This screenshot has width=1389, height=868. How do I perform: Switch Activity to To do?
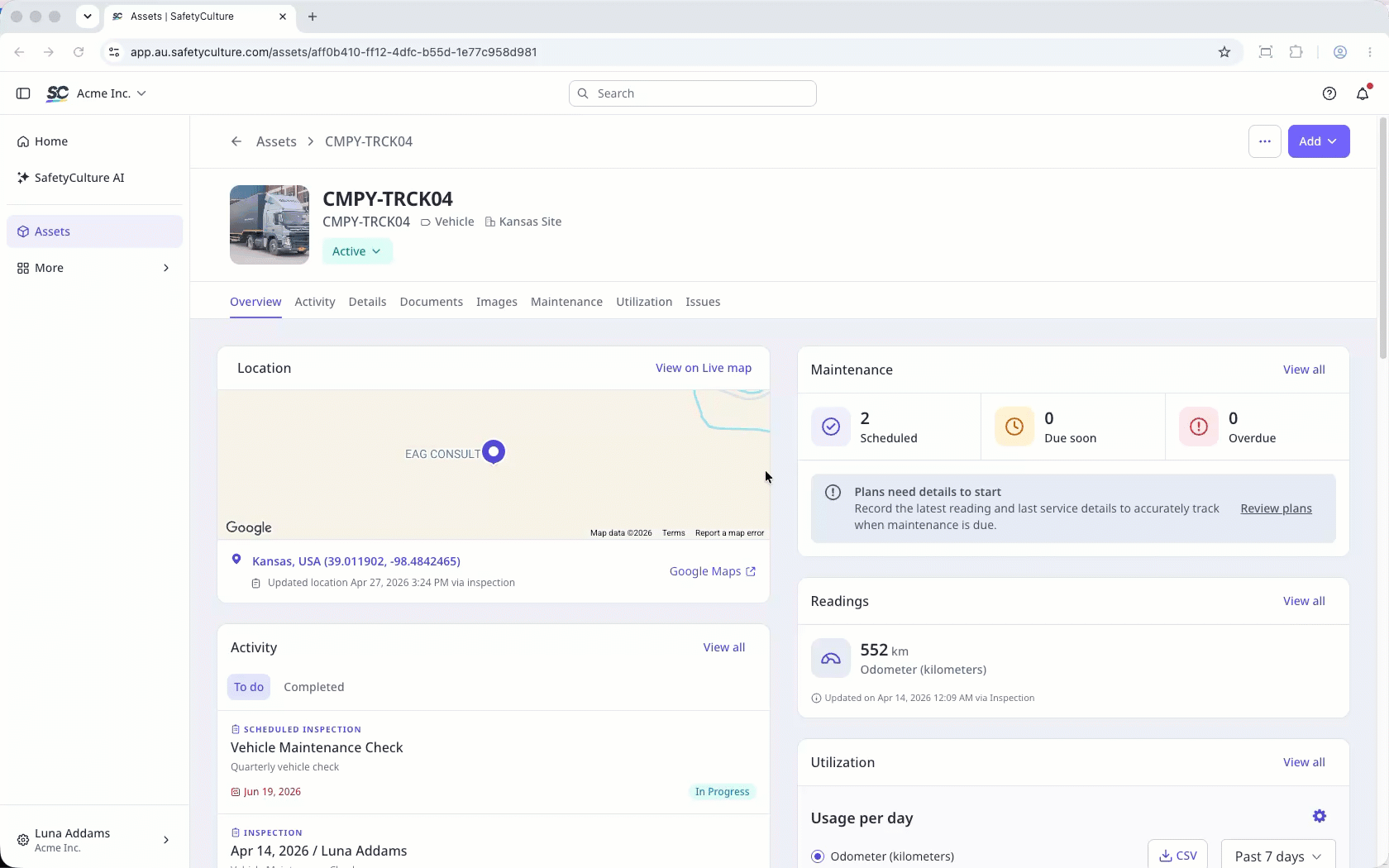pyautogui.click(x=249, y=687)
